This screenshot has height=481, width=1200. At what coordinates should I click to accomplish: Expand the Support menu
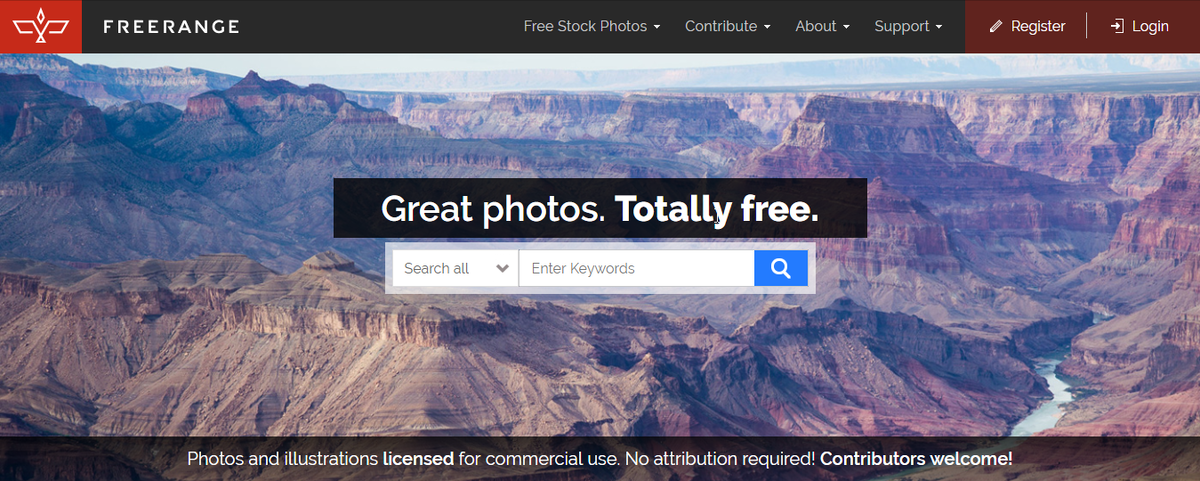tap(908, 27)
